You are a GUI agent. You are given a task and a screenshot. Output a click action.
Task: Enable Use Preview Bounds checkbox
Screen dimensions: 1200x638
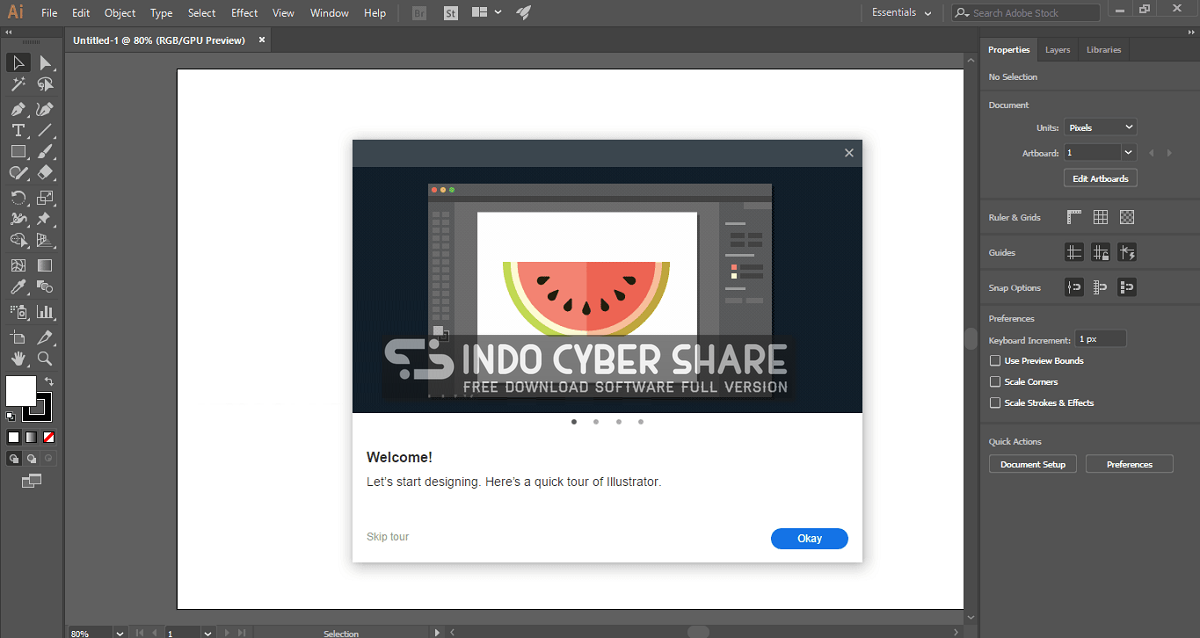coord(995,361)
